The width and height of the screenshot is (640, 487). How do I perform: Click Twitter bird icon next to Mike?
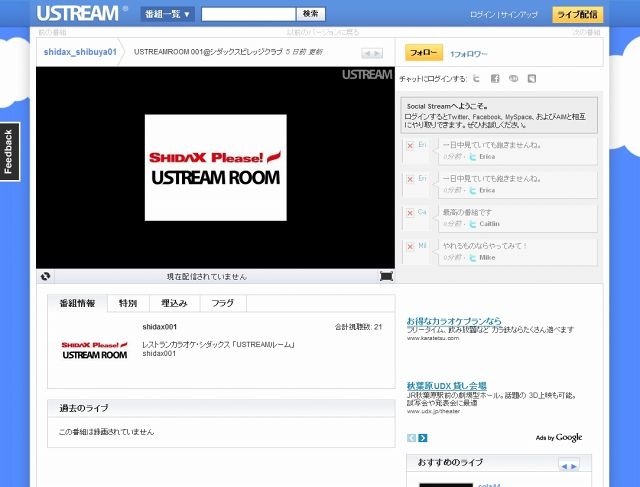473,258
